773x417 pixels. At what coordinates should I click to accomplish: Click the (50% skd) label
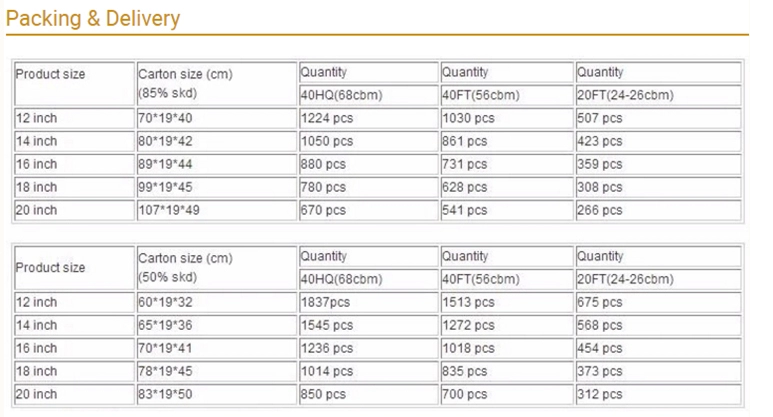tap(167, 279)
